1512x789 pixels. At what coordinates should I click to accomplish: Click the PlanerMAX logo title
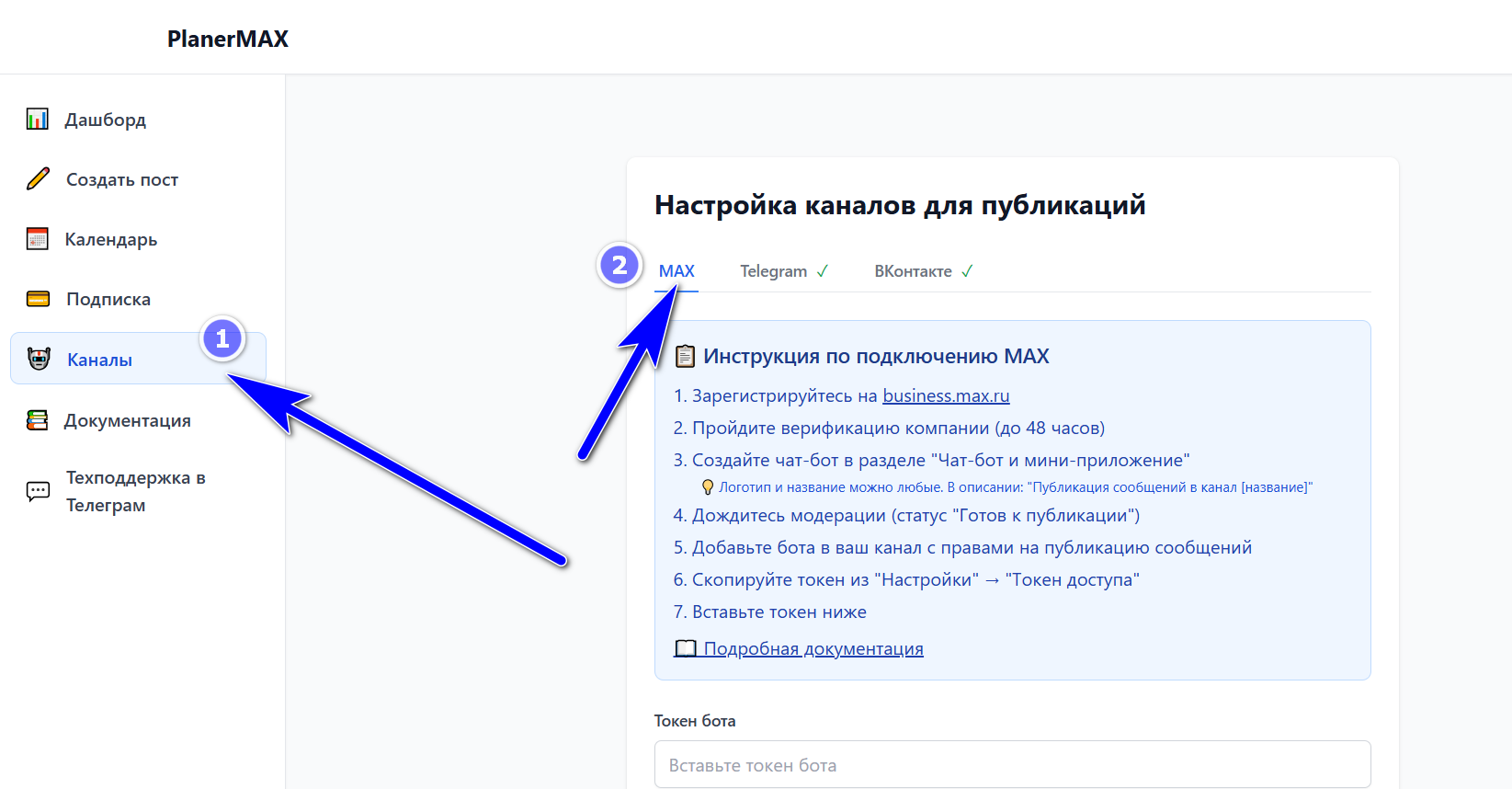pos(228,39)
